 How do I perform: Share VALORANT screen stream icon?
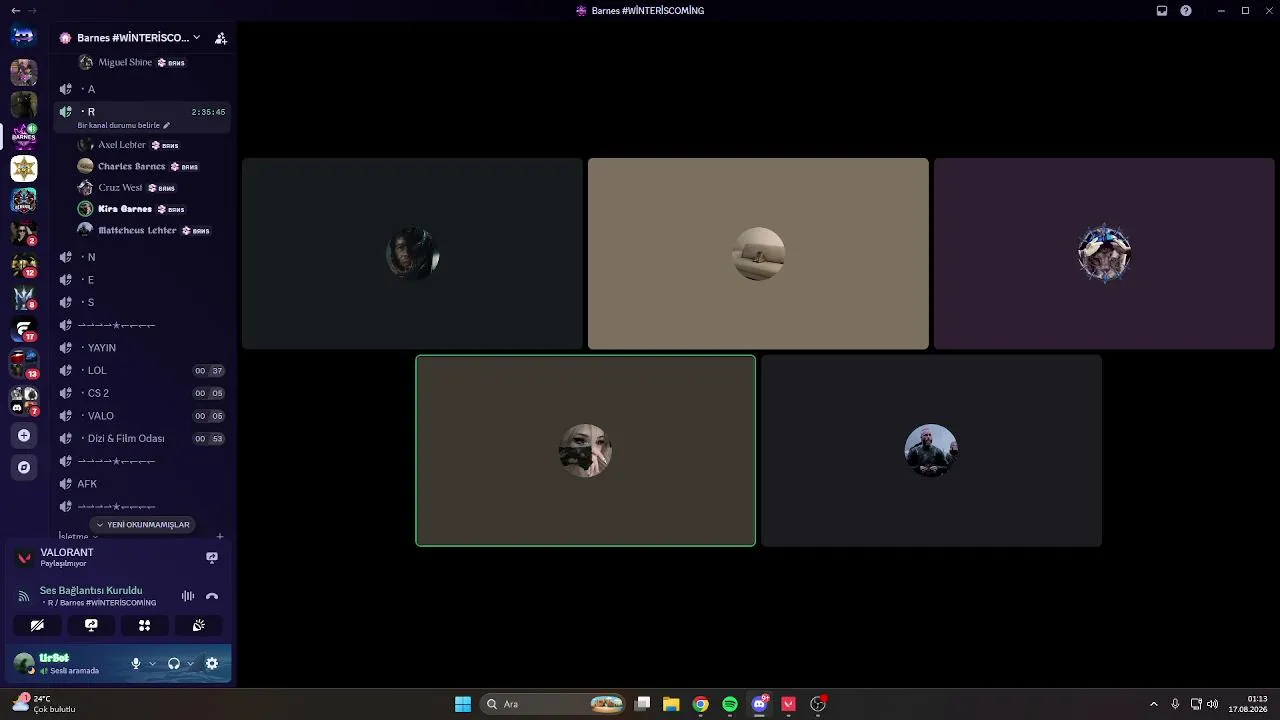tap(212, 557)
